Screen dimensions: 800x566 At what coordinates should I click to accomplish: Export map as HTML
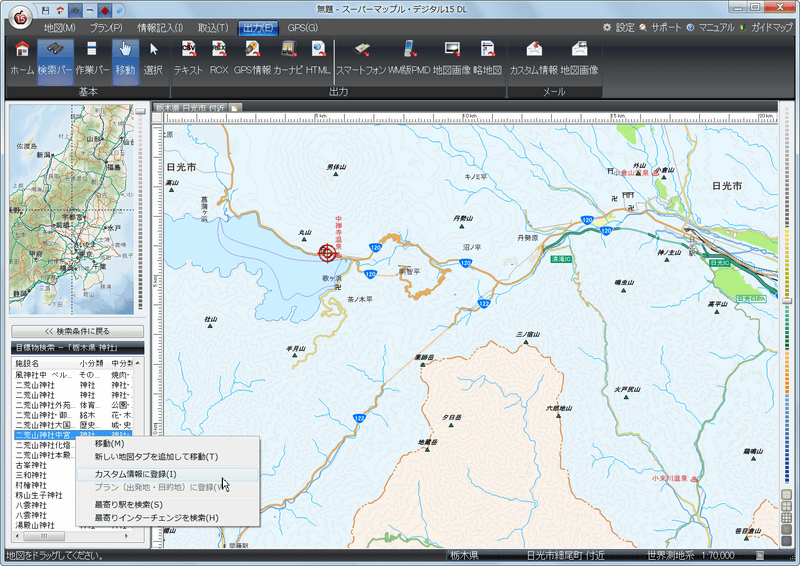pyautogui.click(x=318, y=59)
